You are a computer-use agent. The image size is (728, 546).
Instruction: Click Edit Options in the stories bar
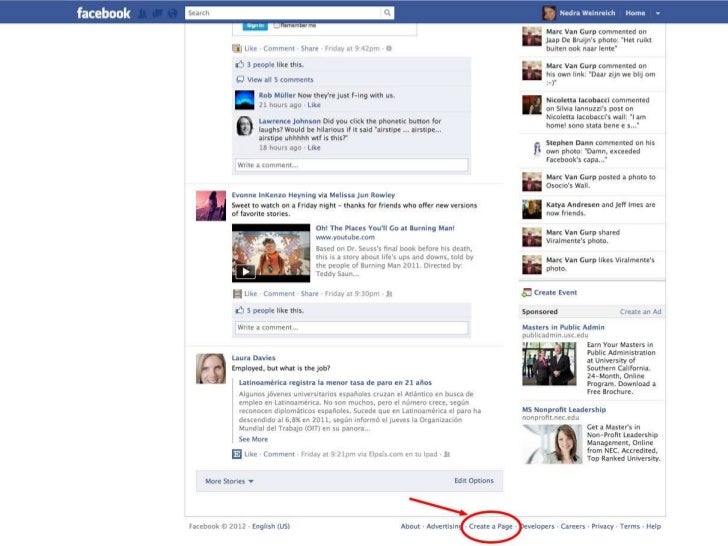pos(474,481)
